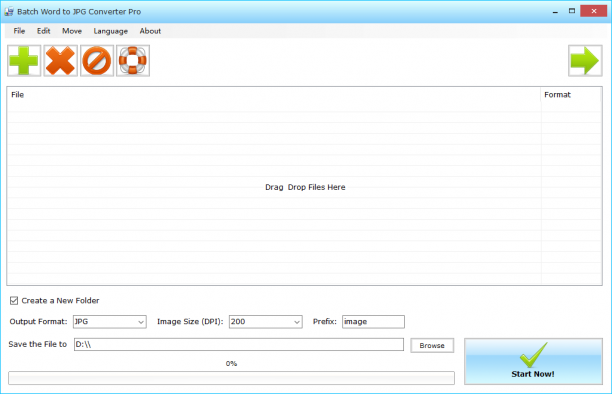Image resolution: width=612 pixels, height=394 pixels.
Task: Click the Prefix: label
Action: (x=324, y=322)
